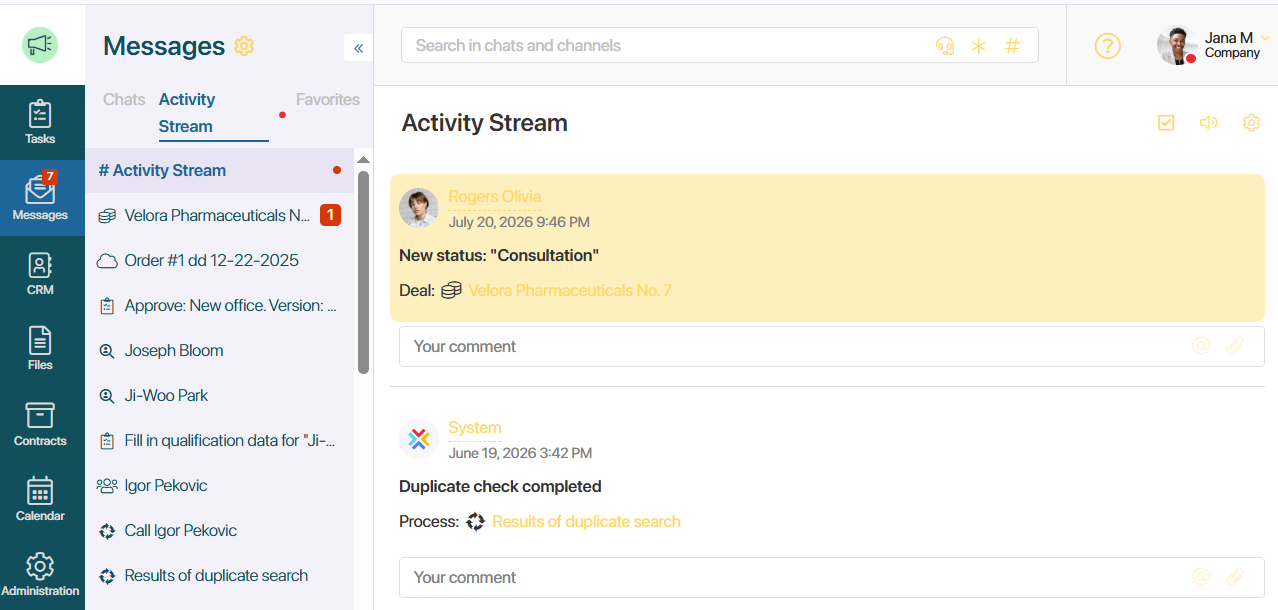
Task: Open Velora Pharmaceuticals chat in list
Action: [x=219, y=216]
